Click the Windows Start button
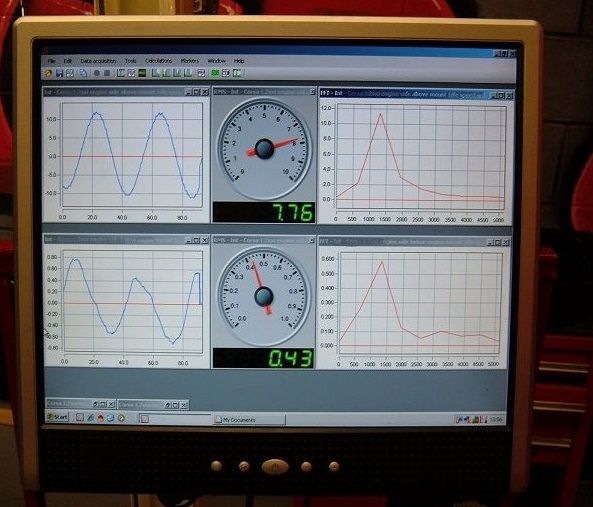The image size is (593, 507). (x=57, y=417)
